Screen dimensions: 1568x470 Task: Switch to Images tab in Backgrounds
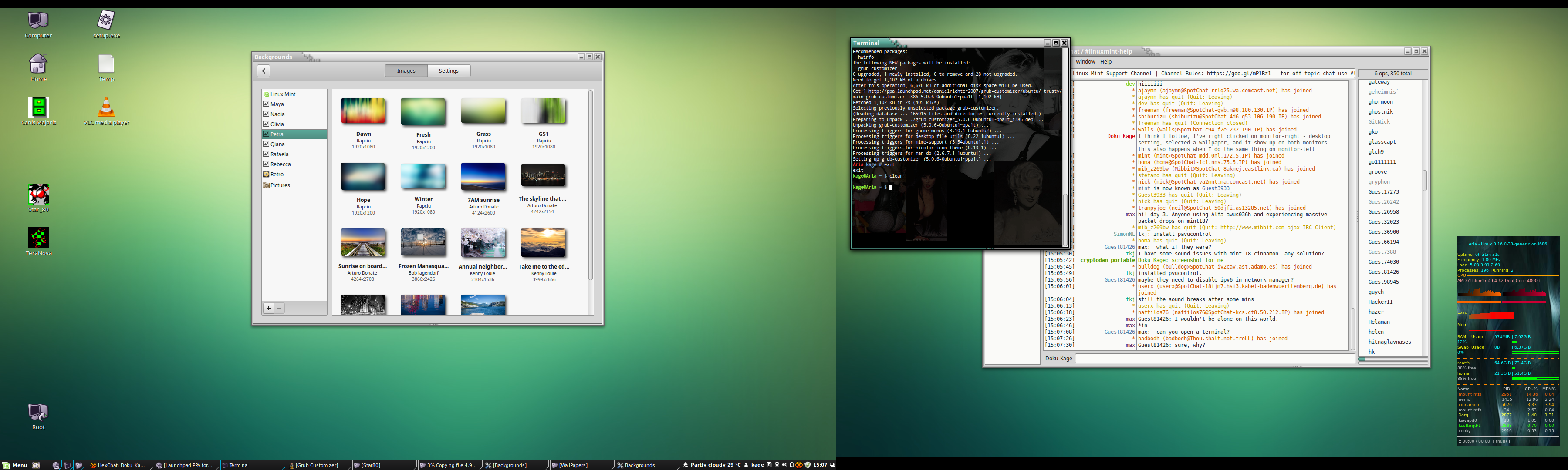tap(406, 70)
